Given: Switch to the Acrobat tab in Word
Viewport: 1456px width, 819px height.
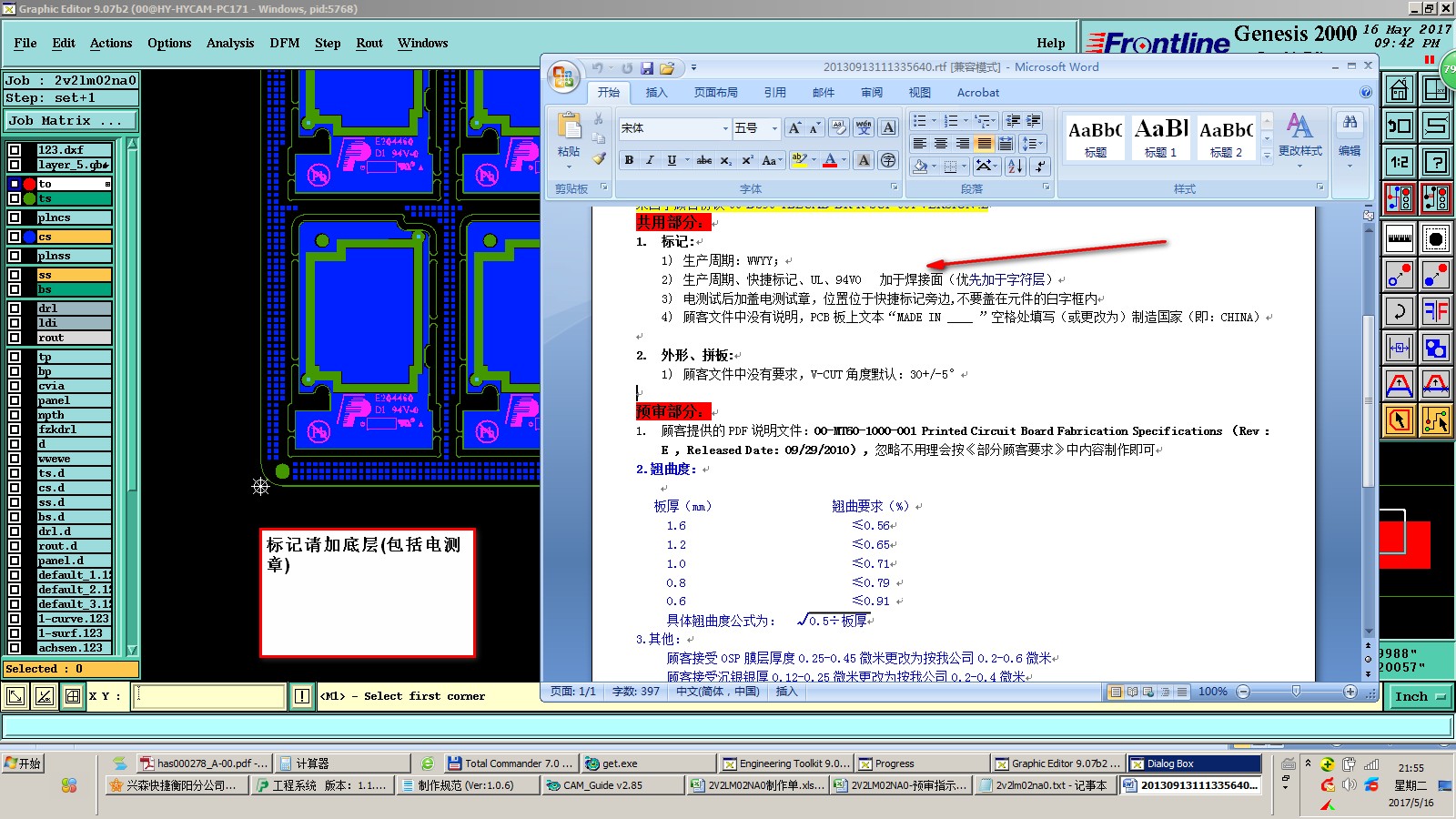Looking at the screenshot, I should (x=977, y=92).
